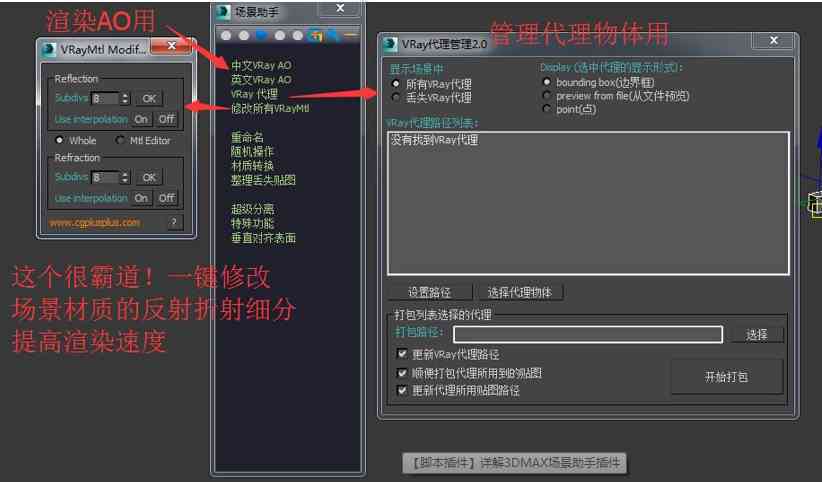The height and width of the screenshot is (482, 822).
Task: Click Refraction Subdivs spinner arrows
Action: click(125, 177)
